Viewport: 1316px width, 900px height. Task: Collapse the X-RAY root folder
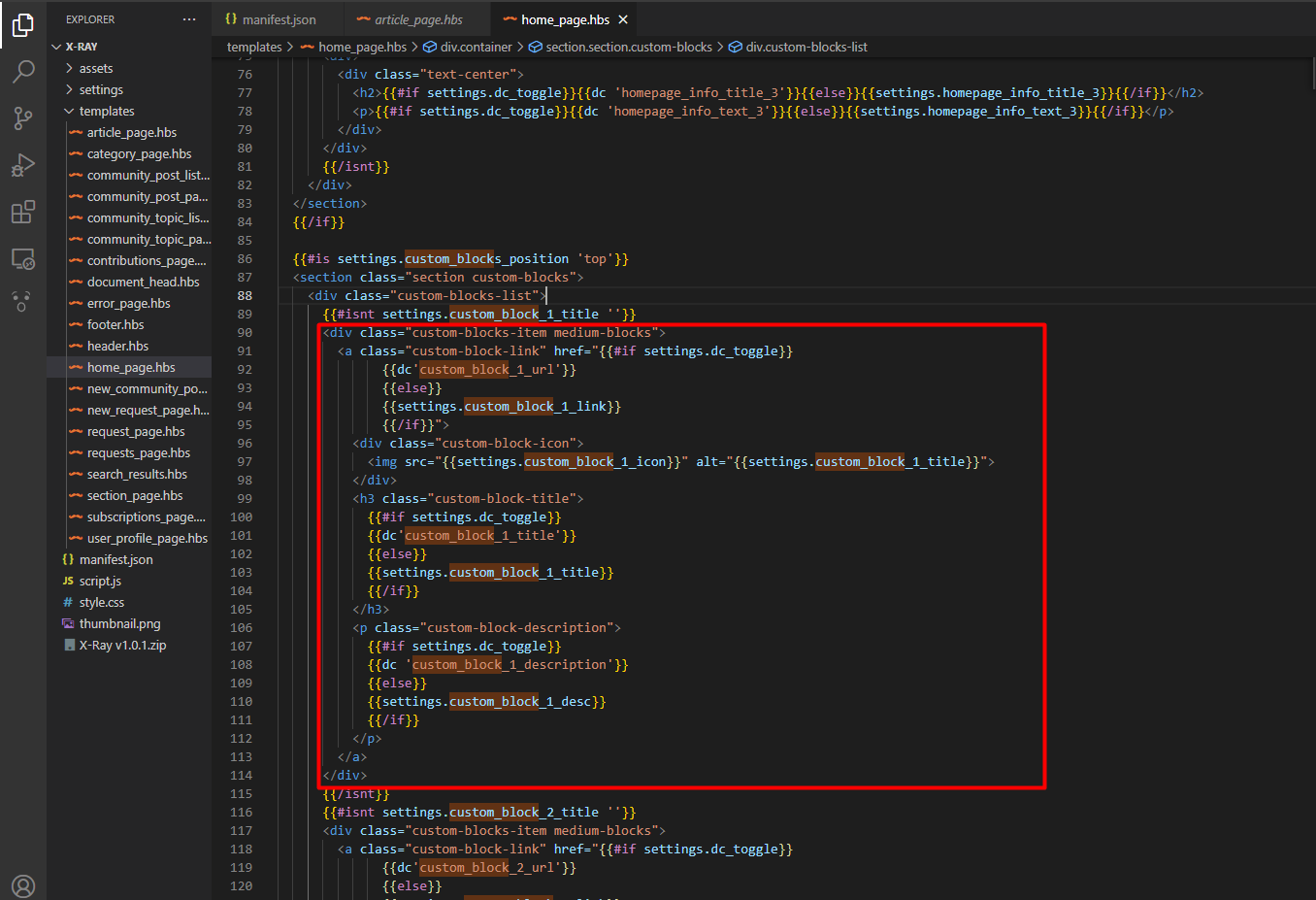[x=81, y=47]
